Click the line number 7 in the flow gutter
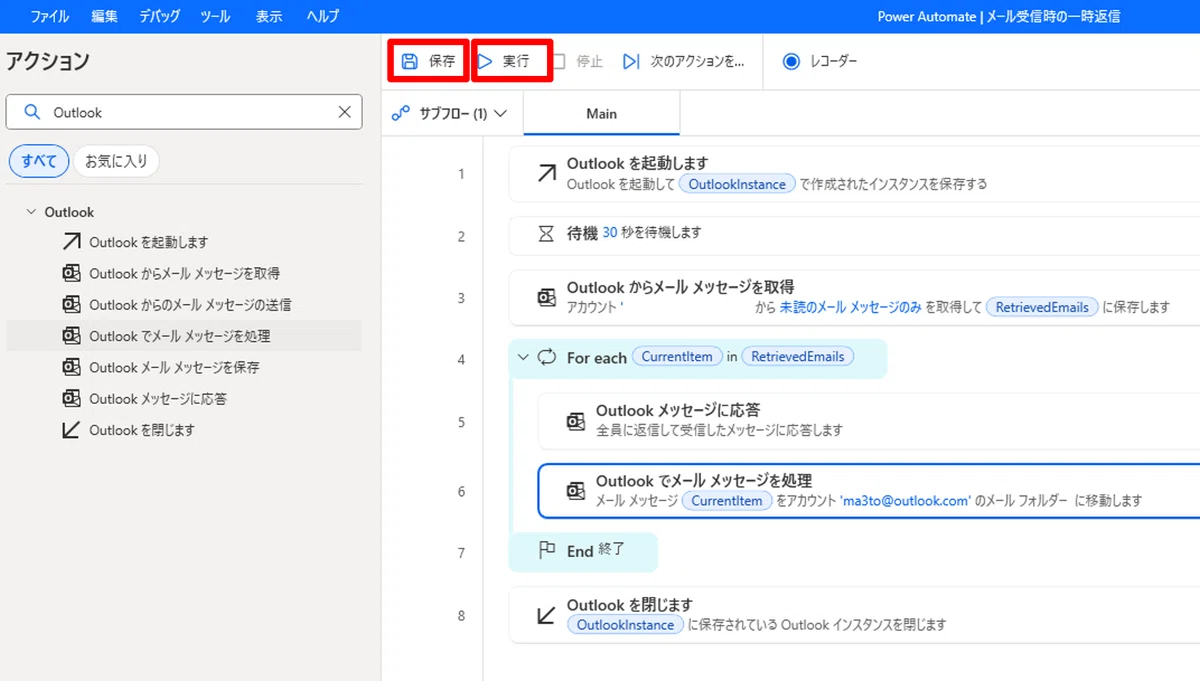The width and height of the screenshot is (1200, 681). (x=461, y=552)
